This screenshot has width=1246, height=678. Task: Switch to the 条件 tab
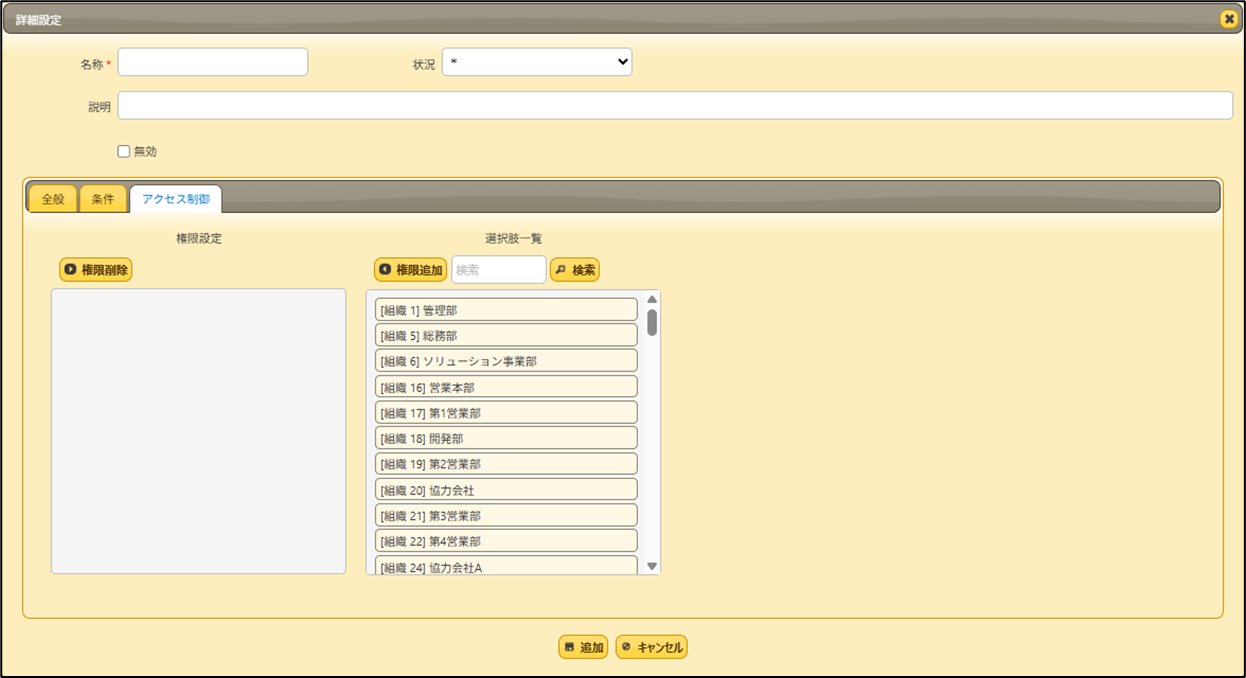[103, 199]
